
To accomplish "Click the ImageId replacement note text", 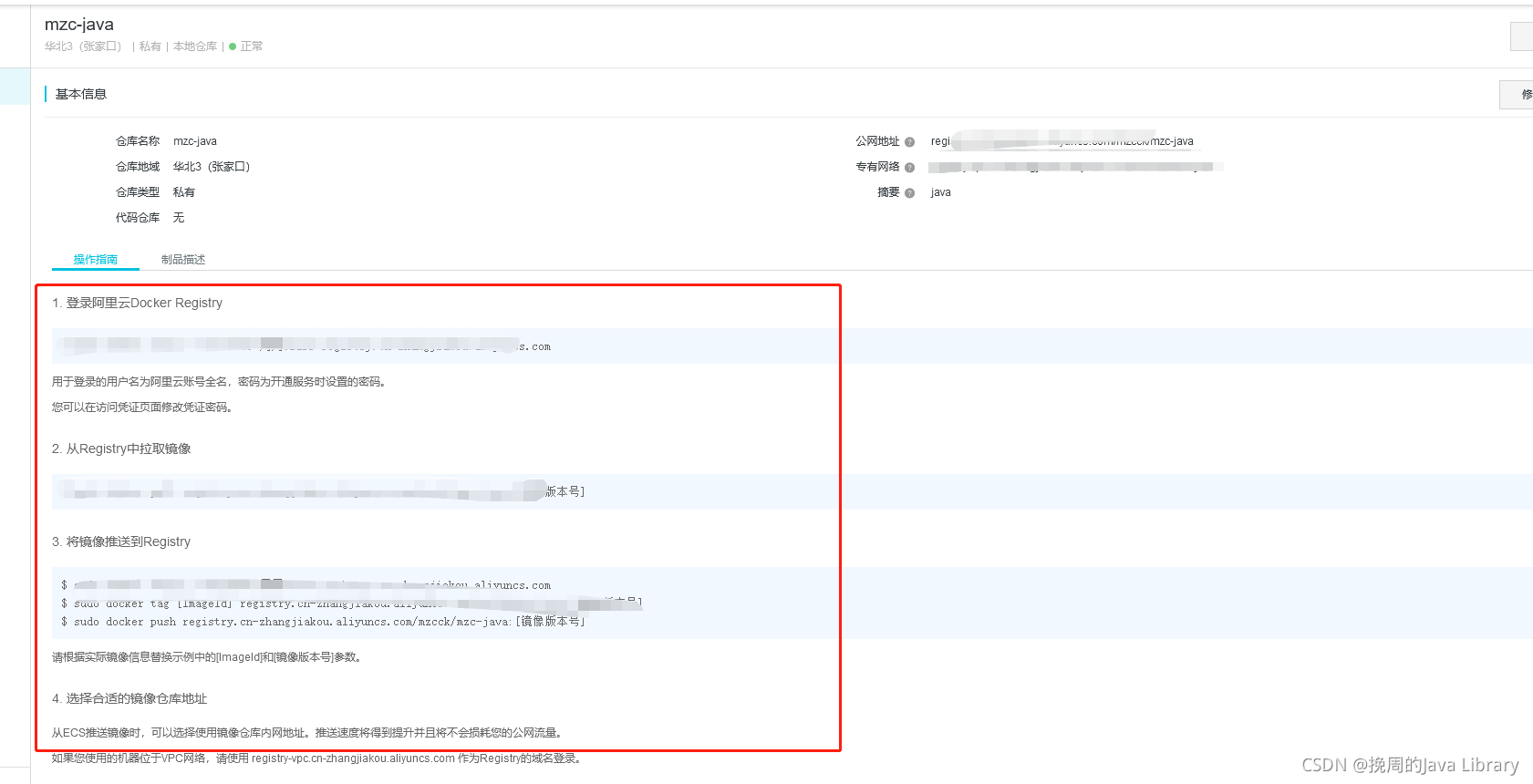I will pos(209,657).
